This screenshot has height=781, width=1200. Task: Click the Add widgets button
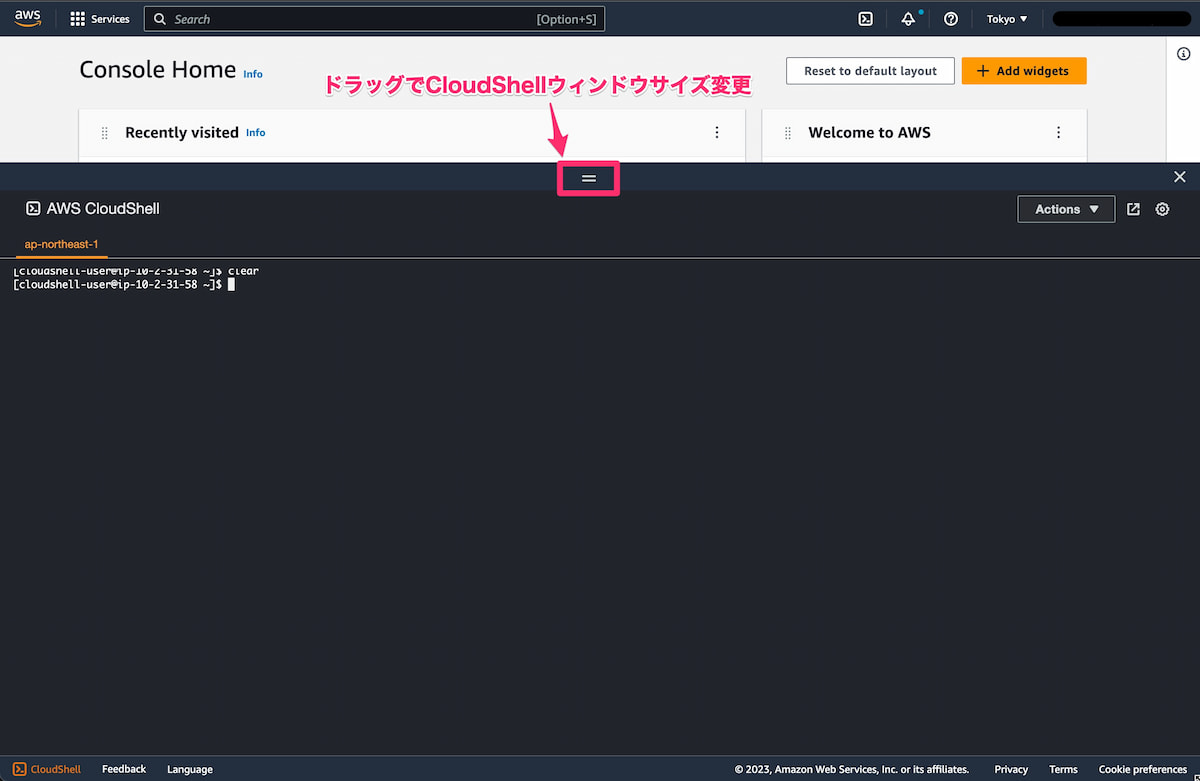(x=1024, y=71)
